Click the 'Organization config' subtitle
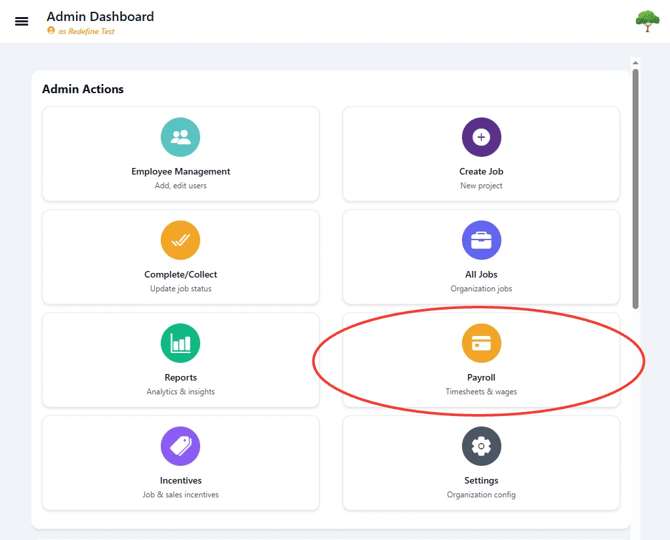The image size is (670, 540). click(481, 495)
